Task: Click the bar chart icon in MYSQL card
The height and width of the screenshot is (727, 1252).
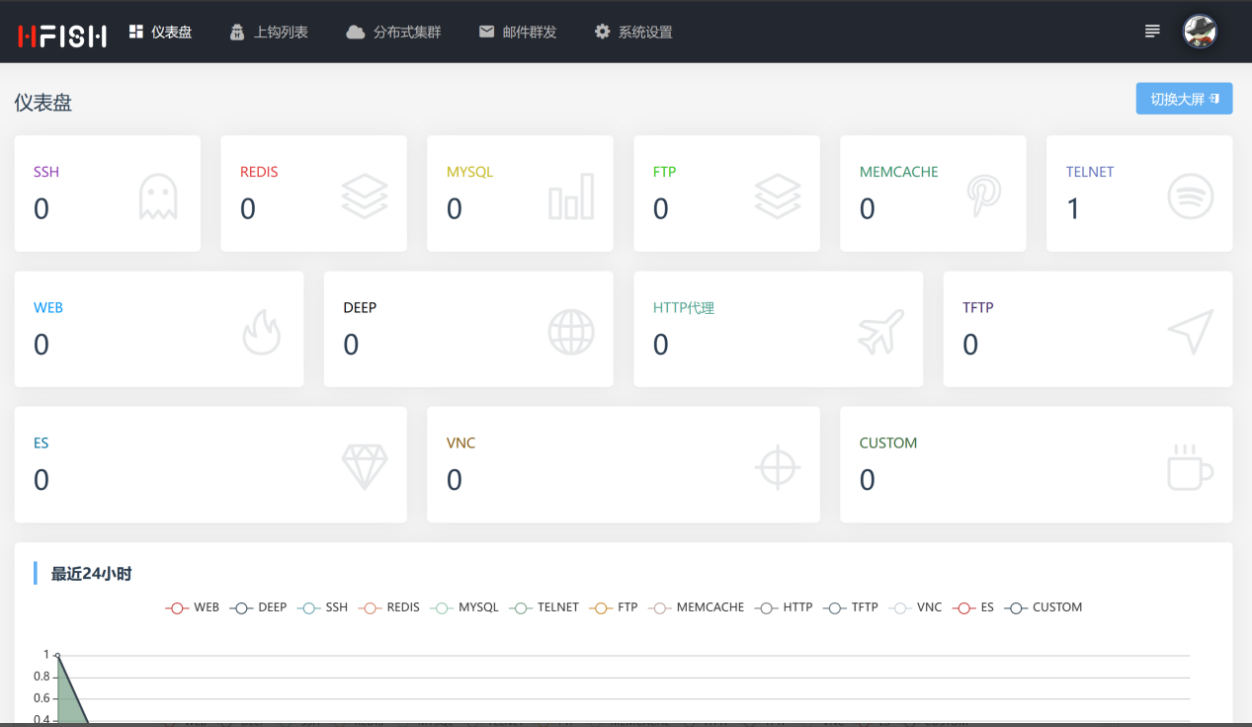Action: click(571, 196)
